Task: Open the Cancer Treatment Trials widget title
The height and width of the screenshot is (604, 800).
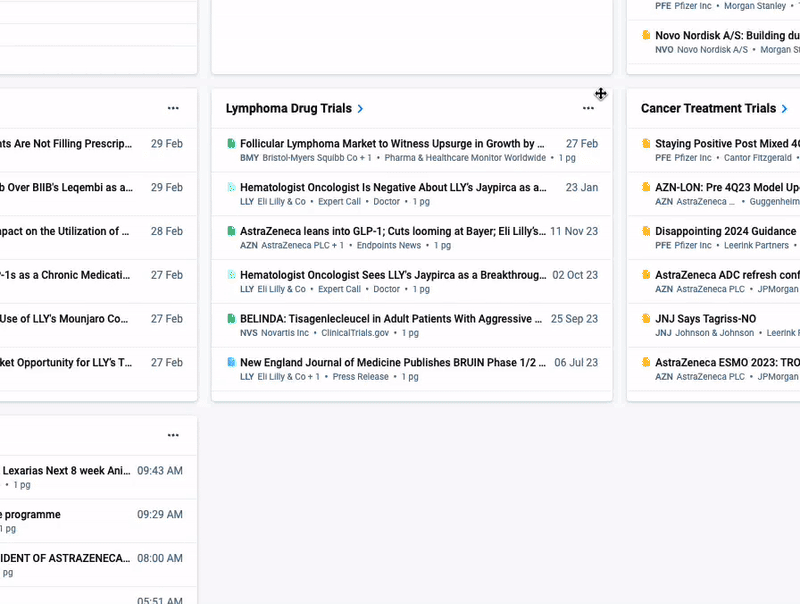Action: 708,108
